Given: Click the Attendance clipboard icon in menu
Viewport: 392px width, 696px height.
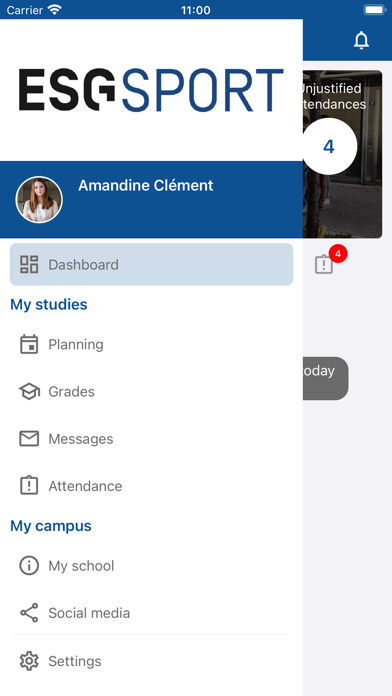Looking at the screenshot, I should point(29,486).
